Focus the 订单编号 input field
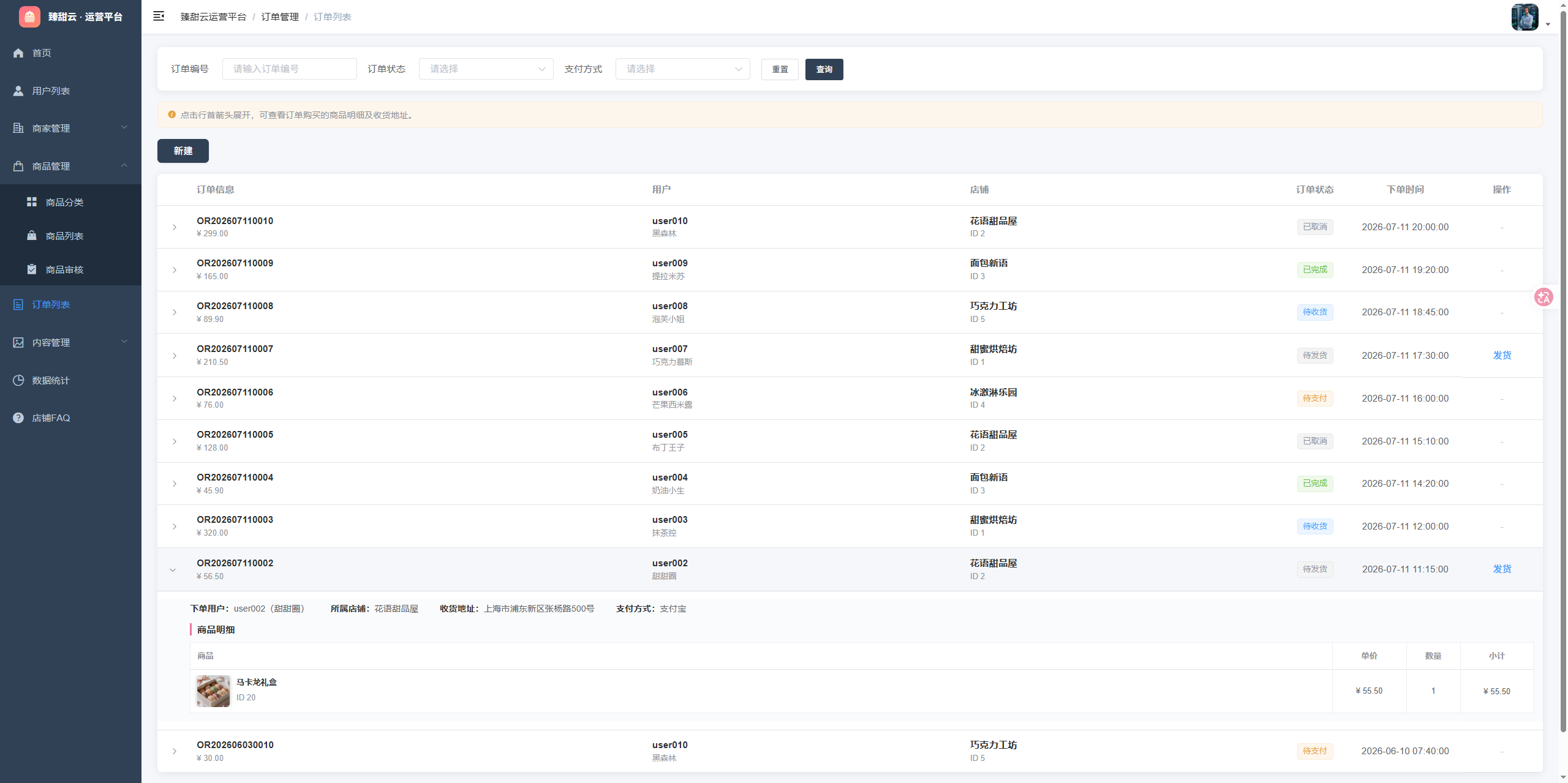This screenshot has width=1568, height=783. tap(289, 69)
